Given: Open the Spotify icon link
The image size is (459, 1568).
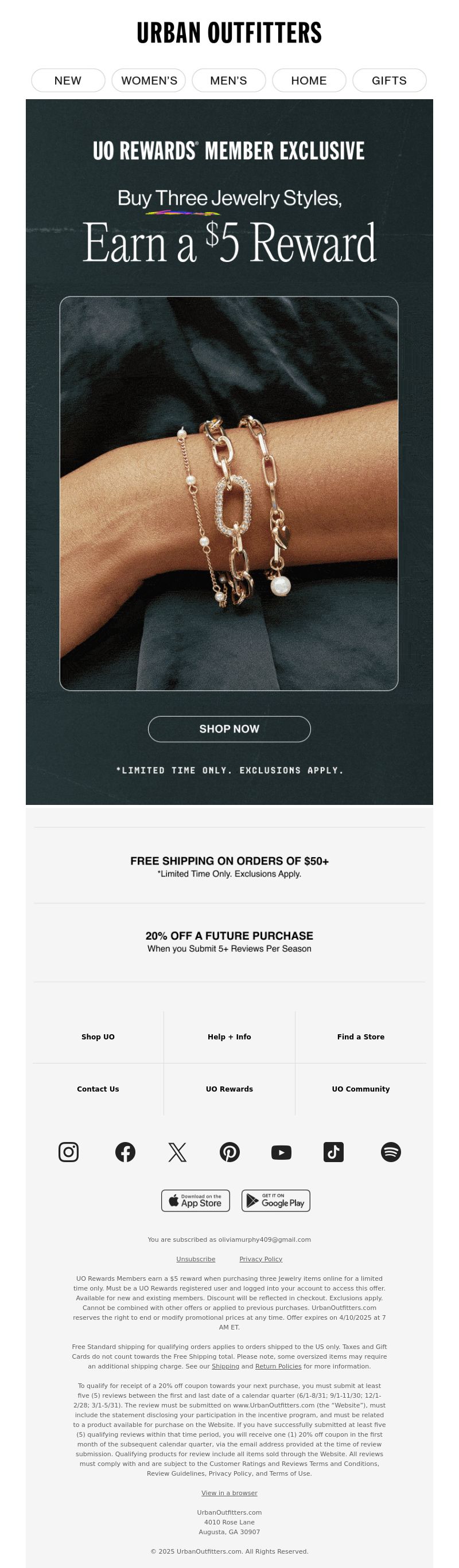Looking at the screenshot, I should pos(391,1152).
